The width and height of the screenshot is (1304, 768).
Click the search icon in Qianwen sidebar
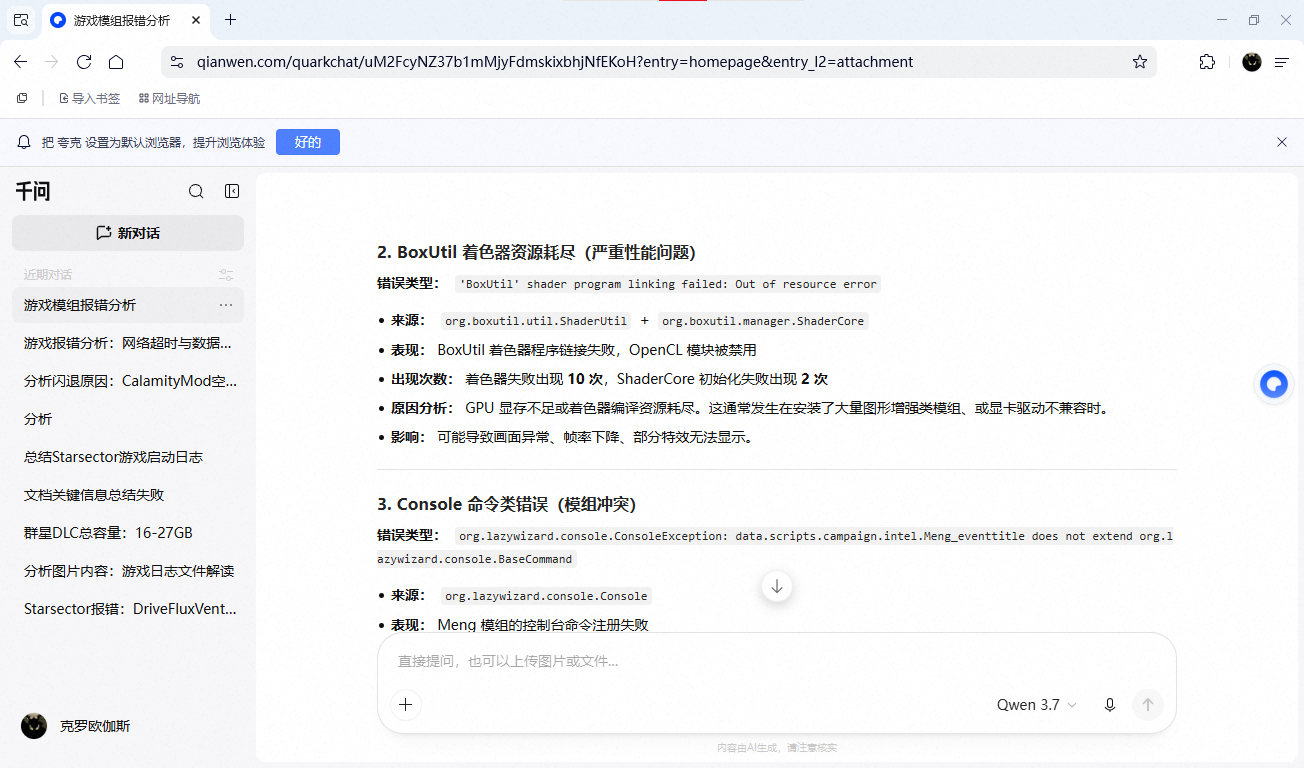pyautogui.click(x=196, y=191)
